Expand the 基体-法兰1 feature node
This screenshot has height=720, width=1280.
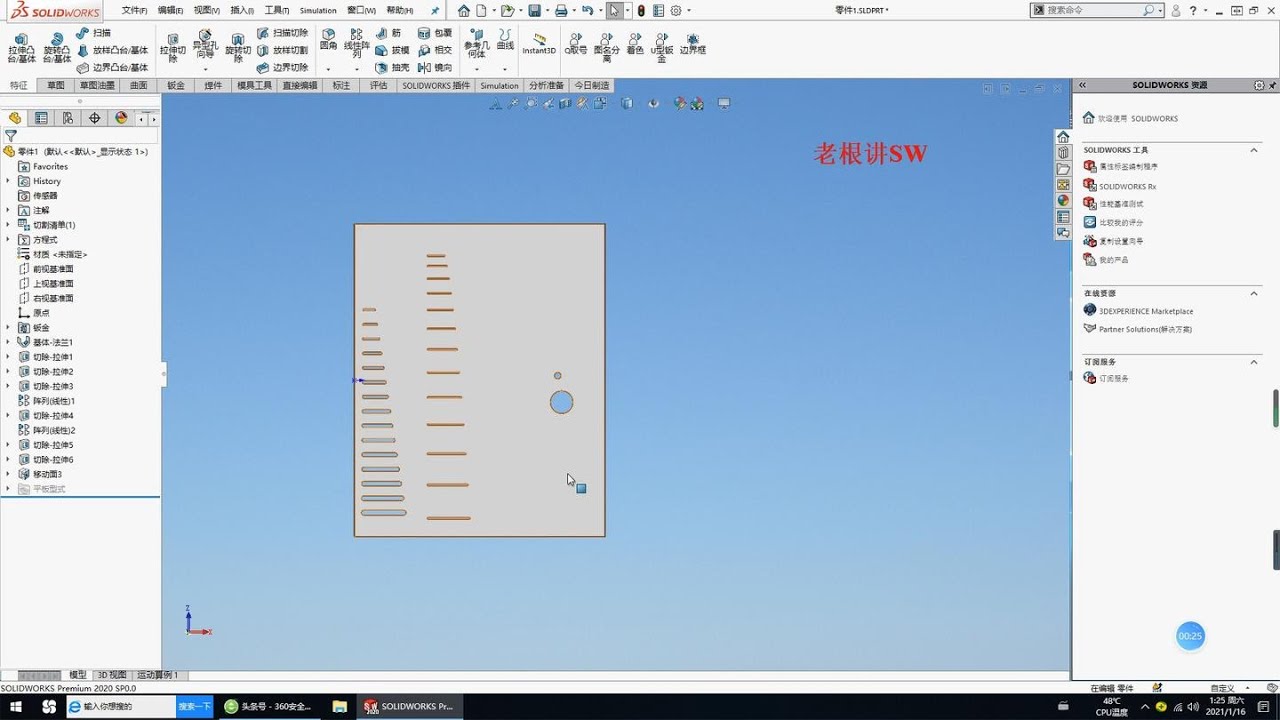(x=8, y=342)
